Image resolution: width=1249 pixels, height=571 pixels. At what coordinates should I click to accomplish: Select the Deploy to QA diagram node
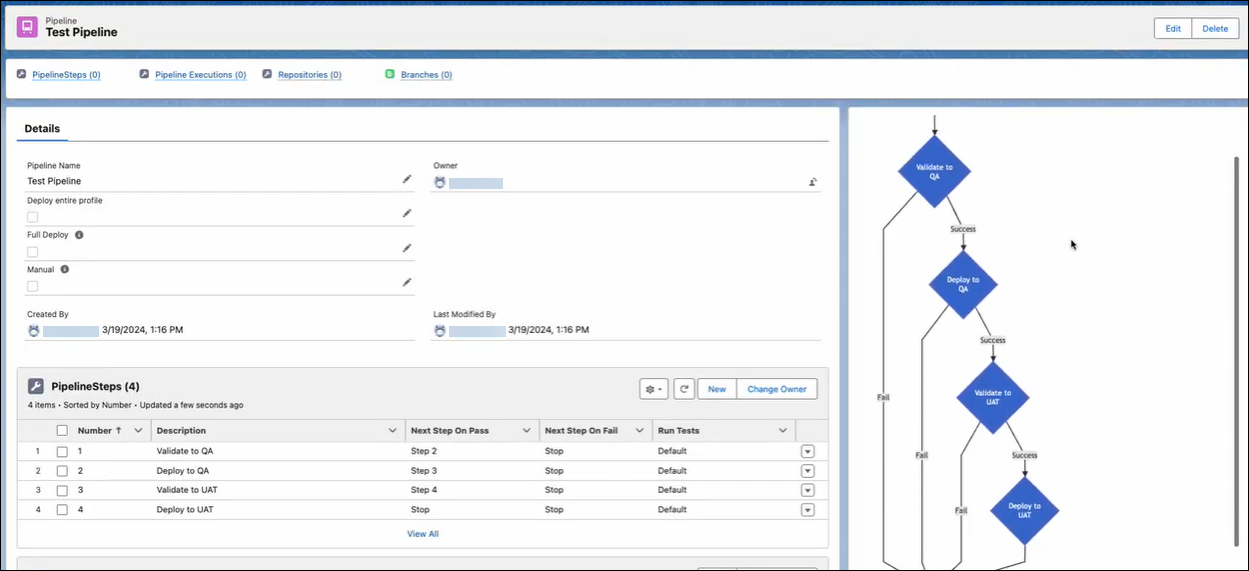click(963, 284)
